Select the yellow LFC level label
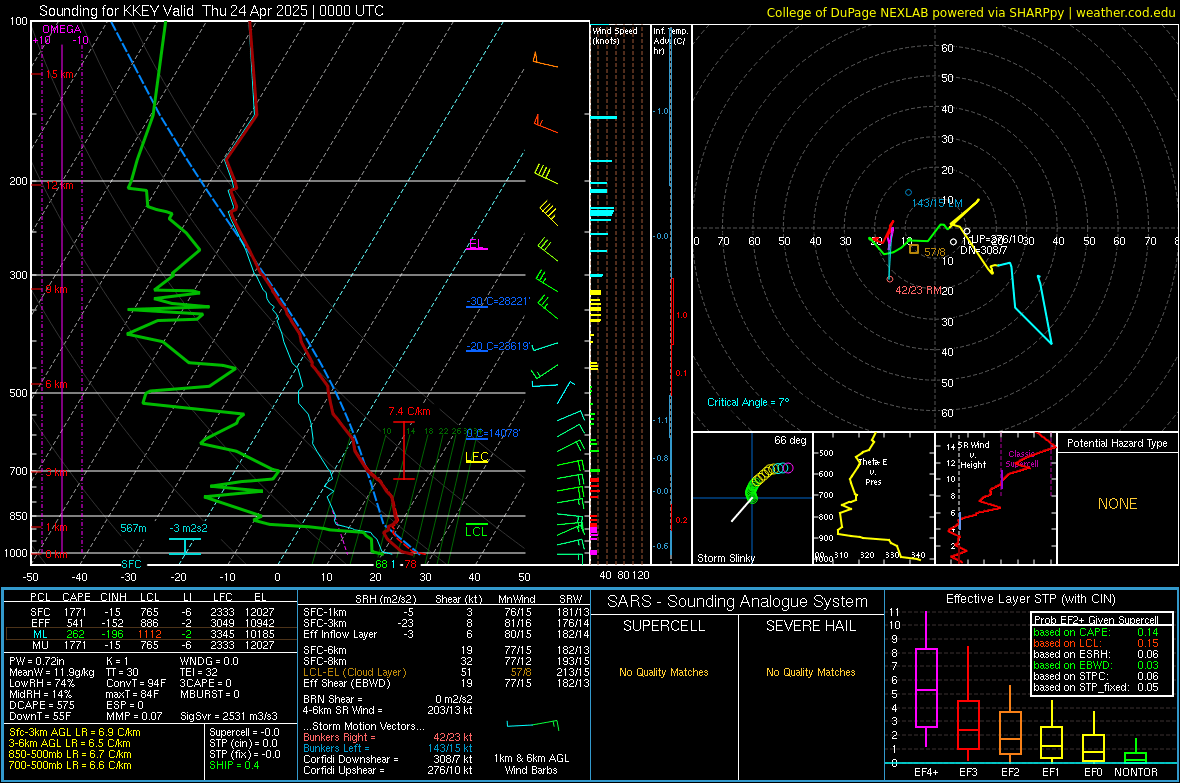Screen dimensions: 1180x783 (476, 456)
